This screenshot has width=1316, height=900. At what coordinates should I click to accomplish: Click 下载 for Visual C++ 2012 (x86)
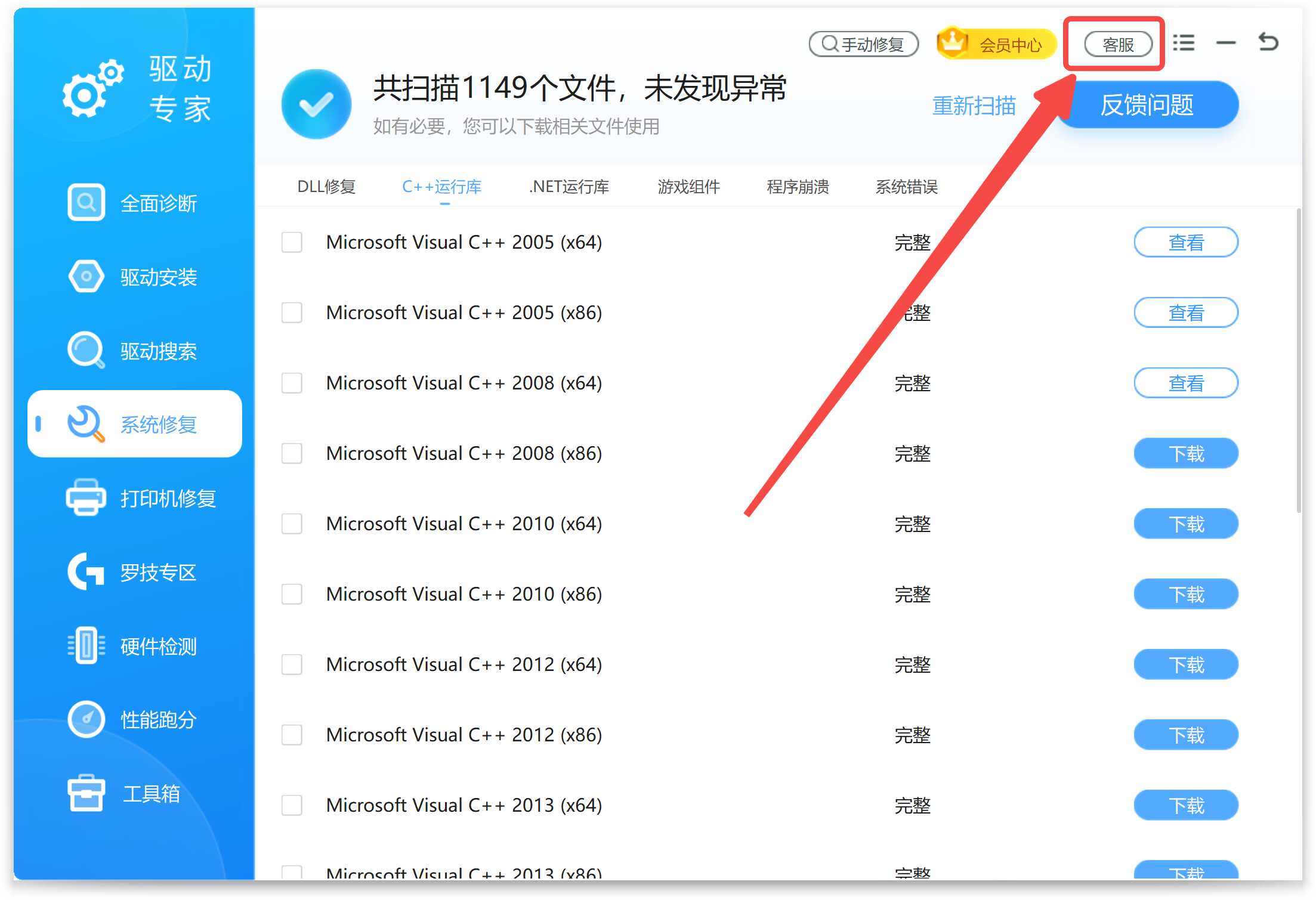1186,735
